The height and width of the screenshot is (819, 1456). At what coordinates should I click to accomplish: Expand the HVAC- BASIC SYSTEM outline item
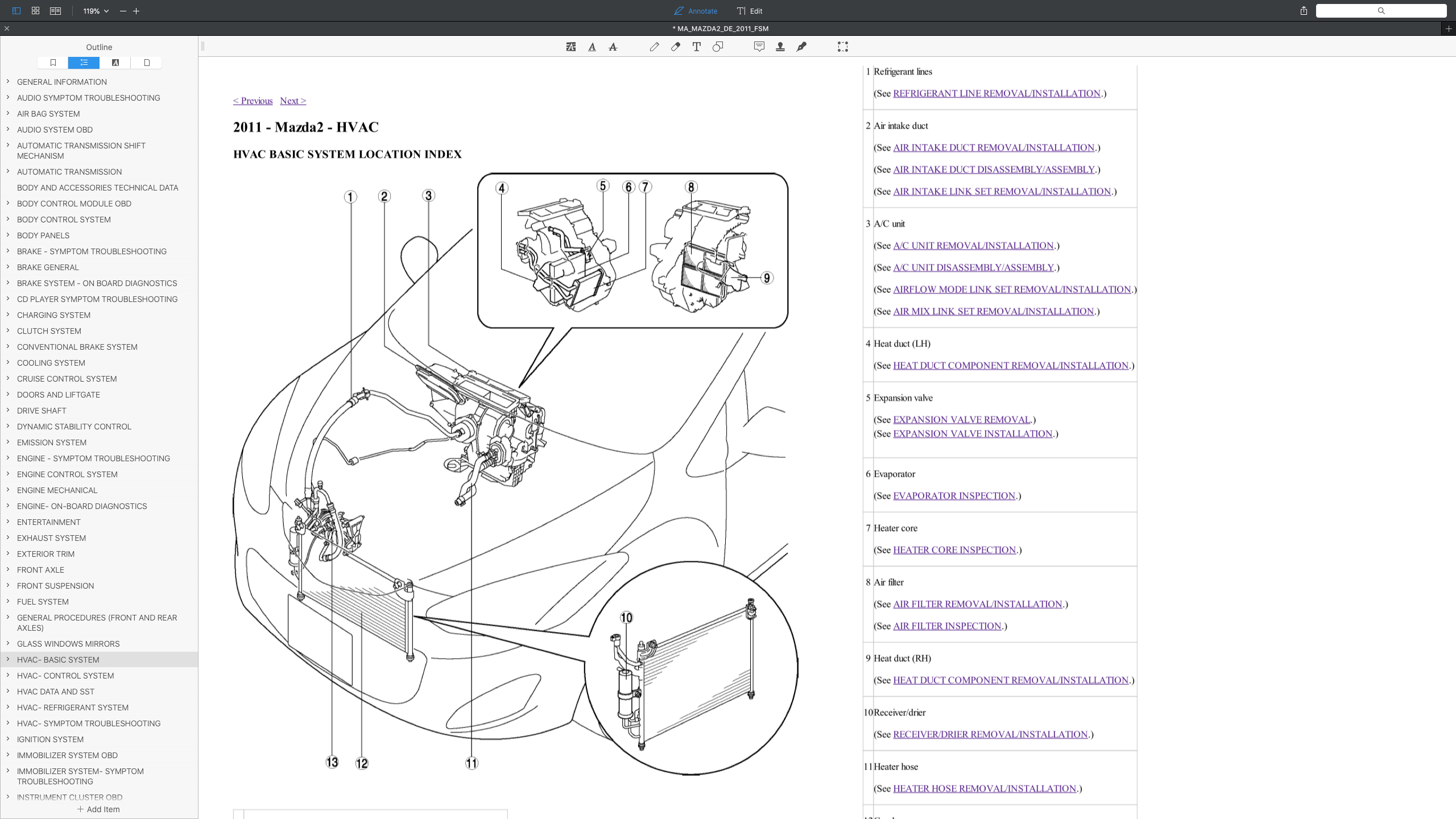(8, 659)
